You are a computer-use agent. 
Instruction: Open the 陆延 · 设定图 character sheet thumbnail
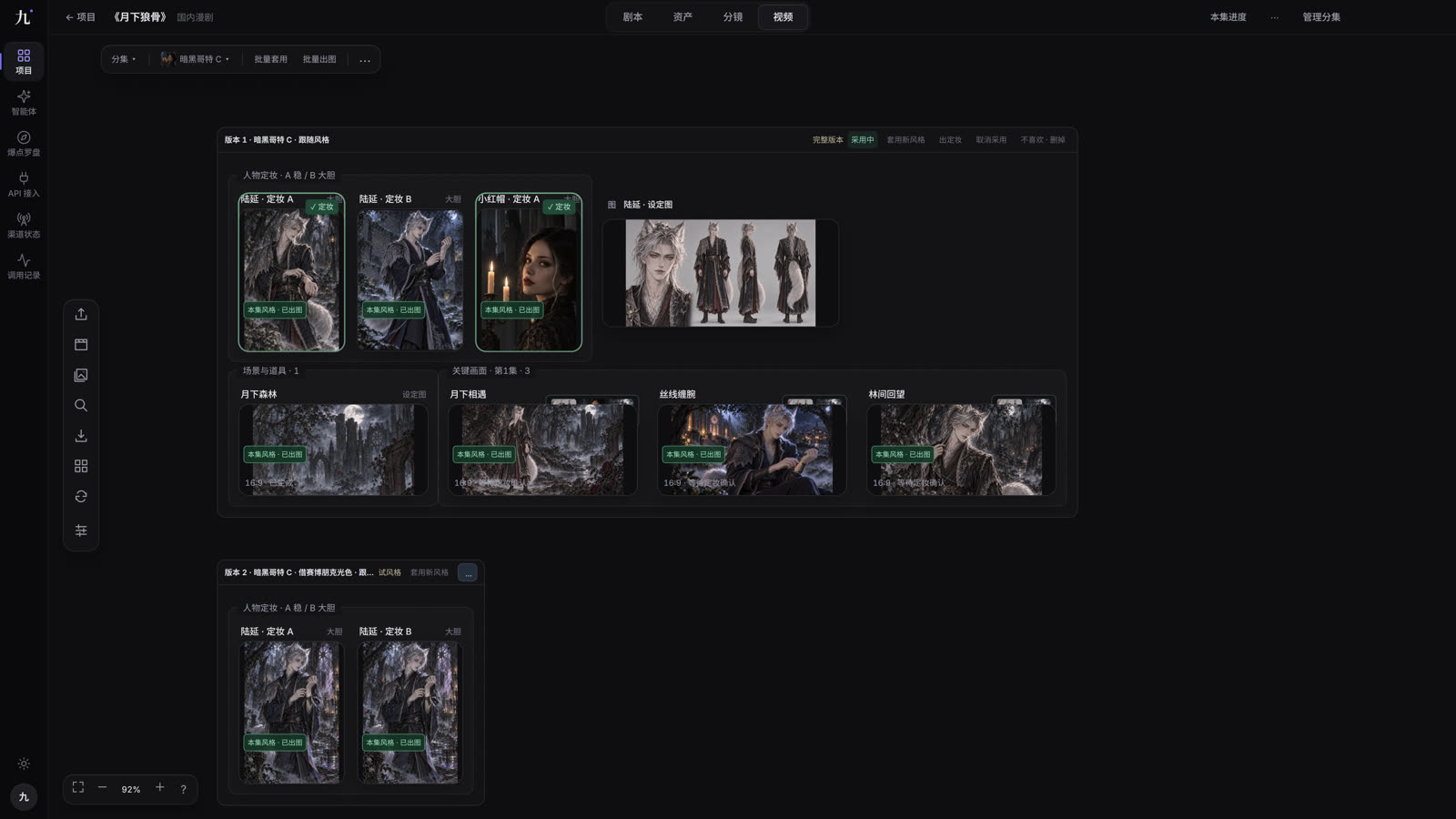pos(721,273)
